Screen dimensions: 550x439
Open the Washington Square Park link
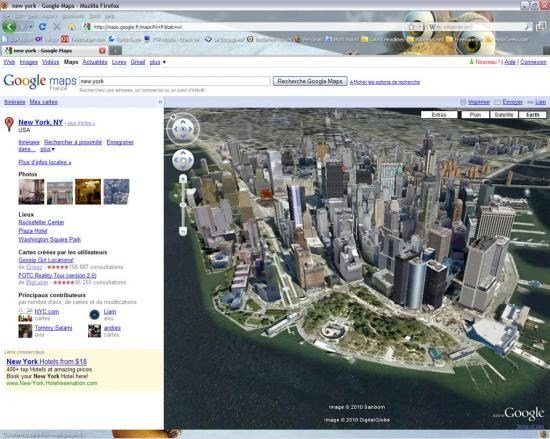pos(49,239)
